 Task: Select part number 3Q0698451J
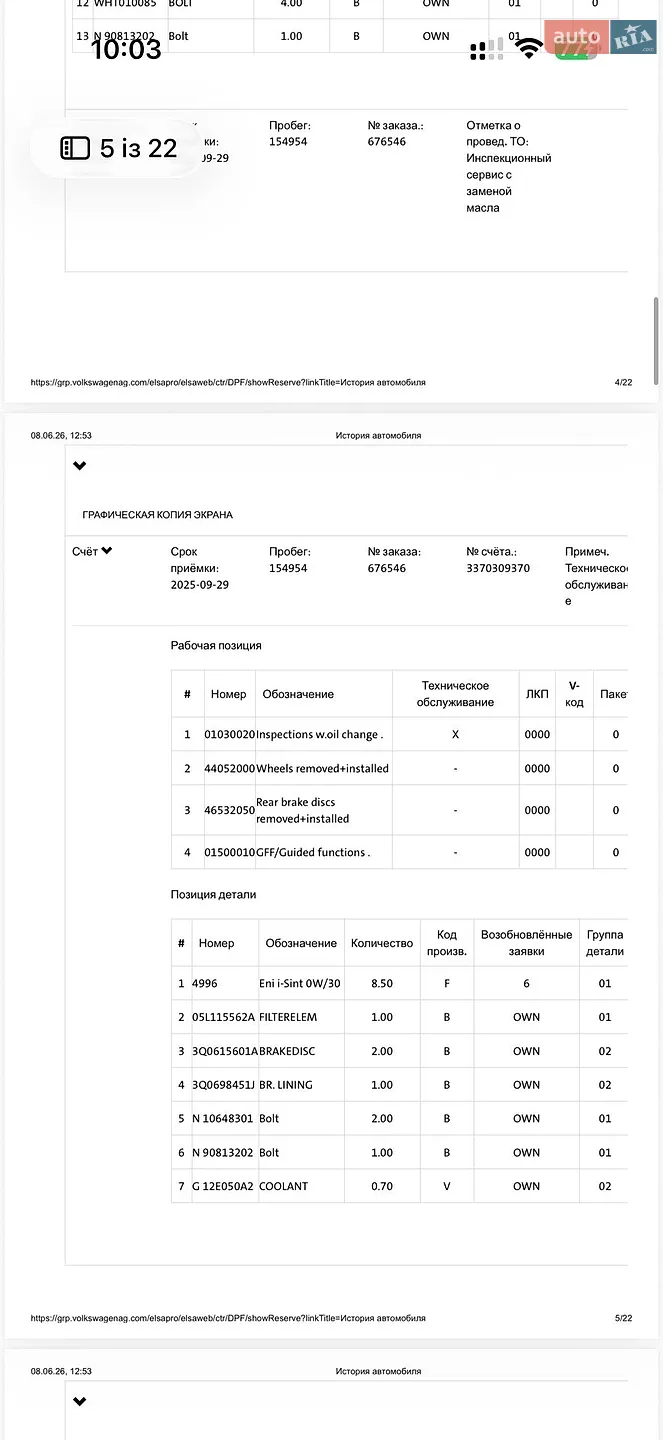(223, 1085)
